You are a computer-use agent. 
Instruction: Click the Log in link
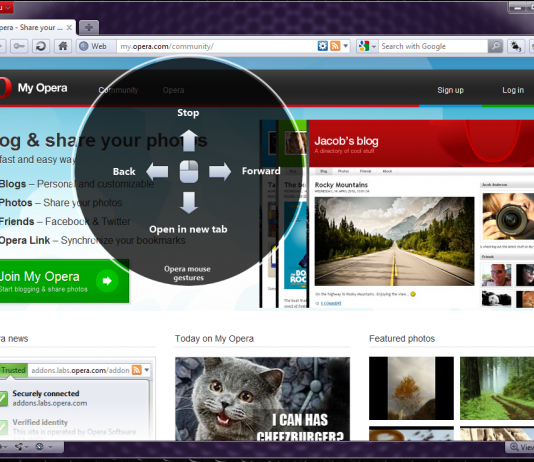(x=513, y=90)
